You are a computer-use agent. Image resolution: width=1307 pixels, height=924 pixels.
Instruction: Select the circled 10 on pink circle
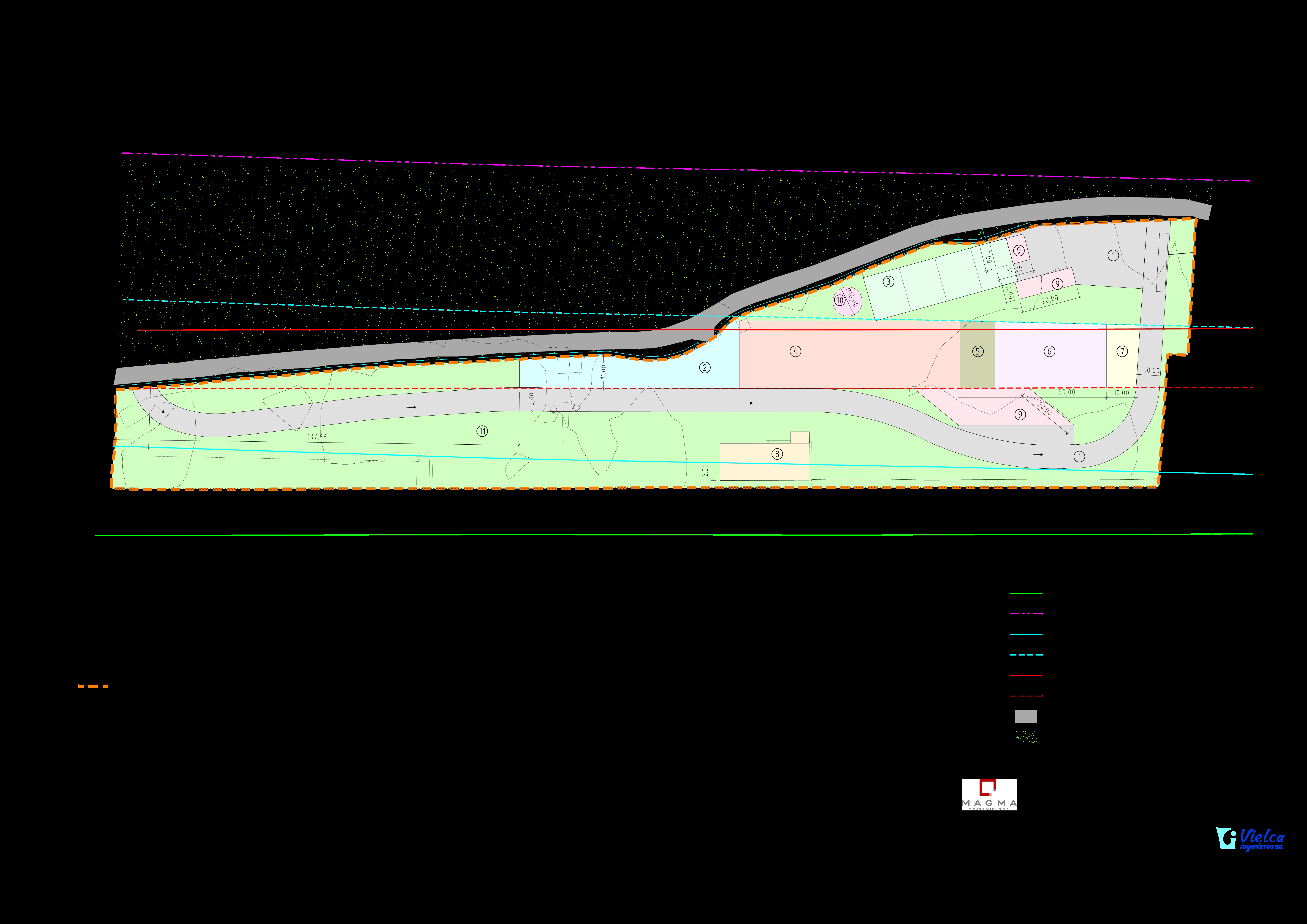click(840, 300)
